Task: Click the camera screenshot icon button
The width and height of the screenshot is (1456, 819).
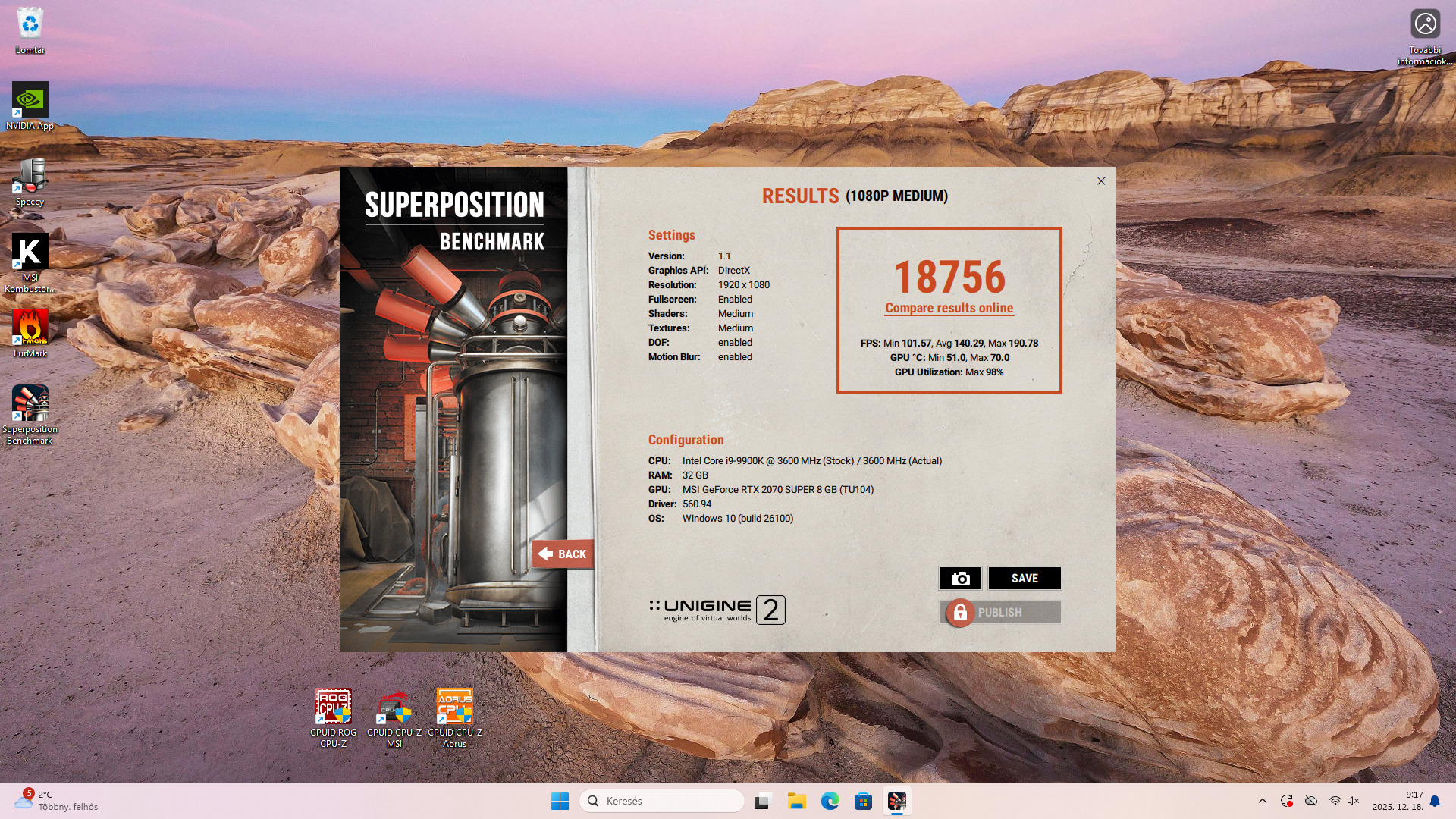Action: coord(960,578)
